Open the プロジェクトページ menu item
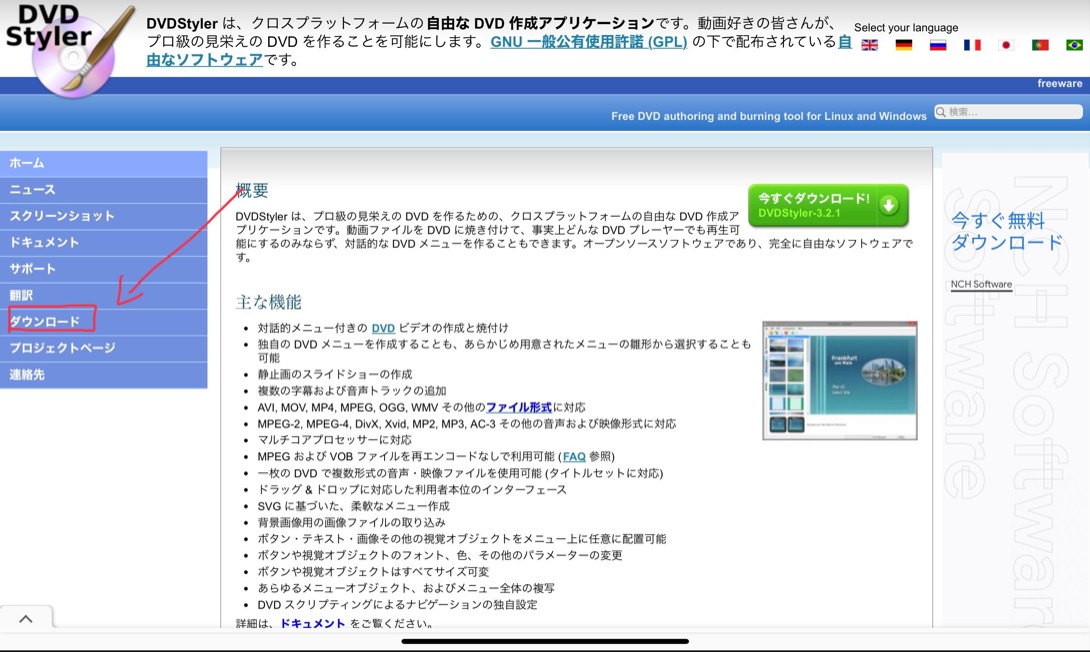This screenshot has height=652, width=1090. coord(104,348)
